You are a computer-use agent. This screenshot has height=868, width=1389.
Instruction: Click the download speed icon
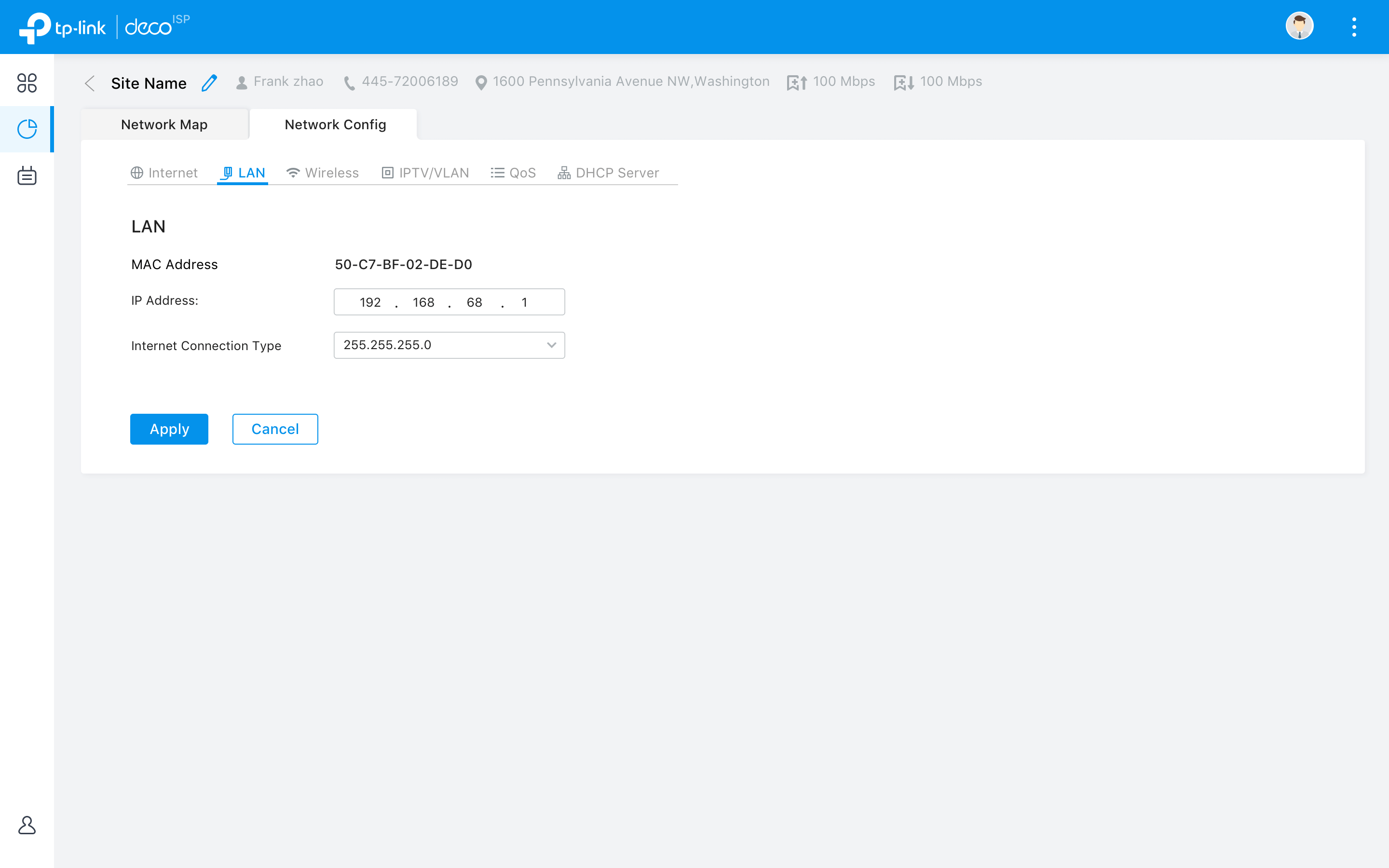904,83
